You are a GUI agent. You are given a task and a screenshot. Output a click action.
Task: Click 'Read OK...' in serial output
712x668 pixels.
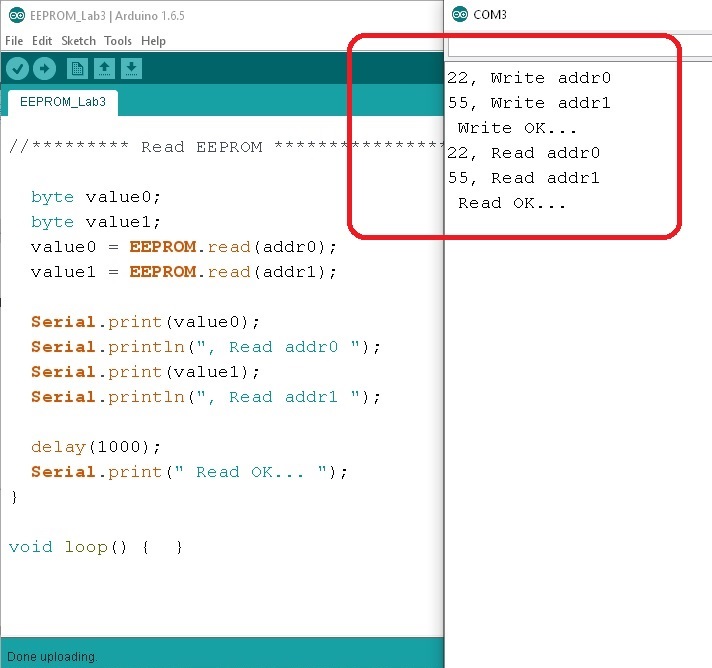pyautogui.click(x=512, y=203)
